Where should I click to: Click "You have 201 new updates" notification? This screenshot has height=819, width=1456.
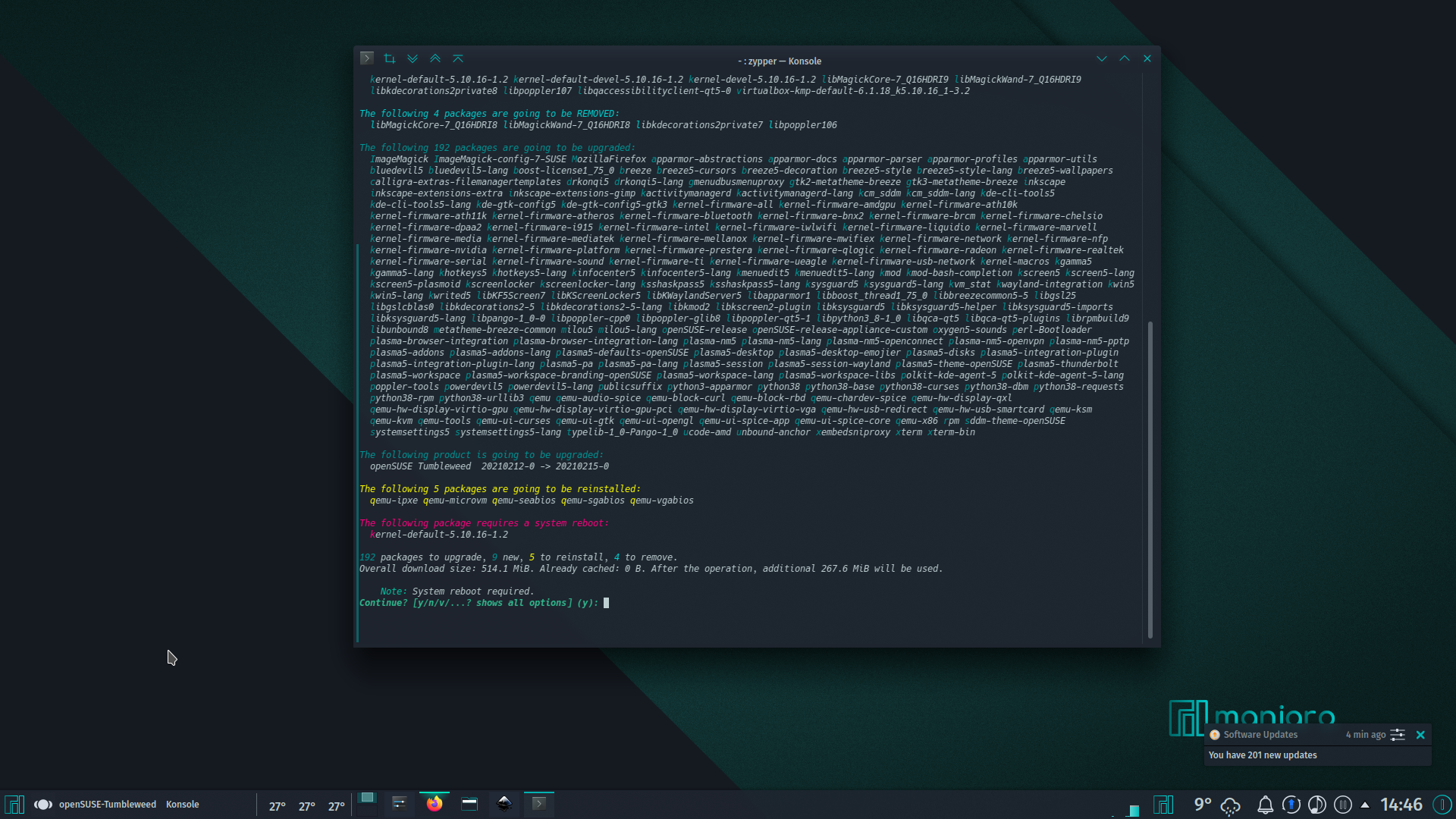coord(1263,755)
